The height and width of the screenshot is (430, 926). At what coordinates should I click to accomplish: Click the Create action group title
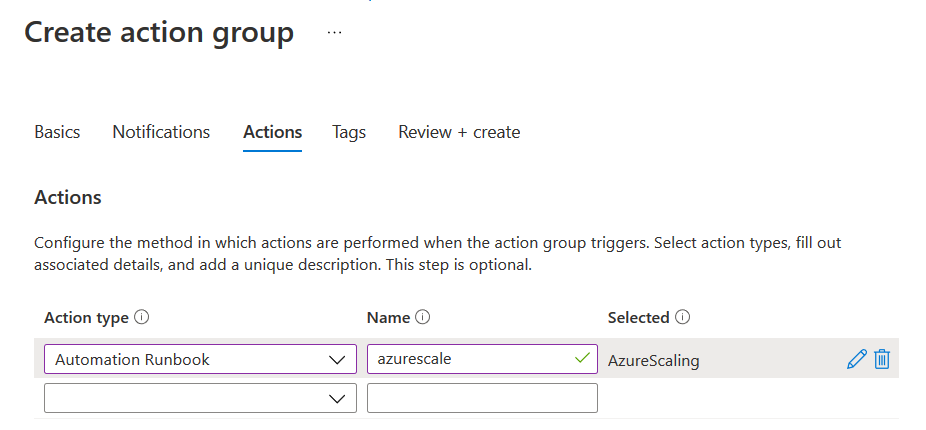coord(159,33)
